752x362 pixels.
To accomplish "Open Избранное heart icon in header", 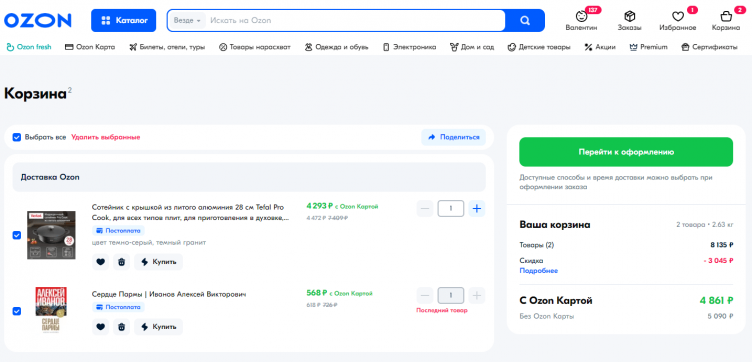I will tap(678, 21).
